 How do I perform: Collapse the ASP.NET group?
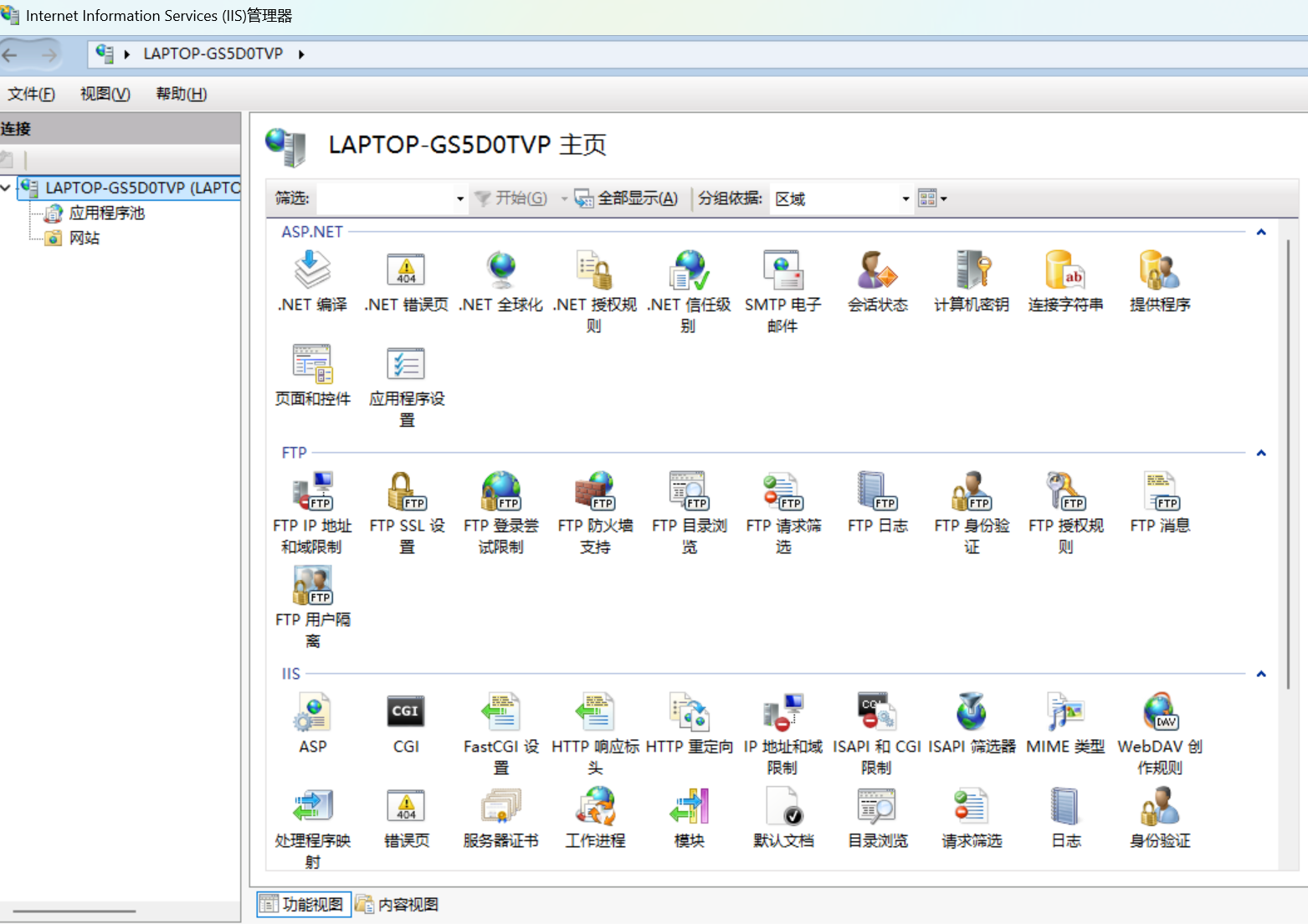click(x=1261, y=232)
